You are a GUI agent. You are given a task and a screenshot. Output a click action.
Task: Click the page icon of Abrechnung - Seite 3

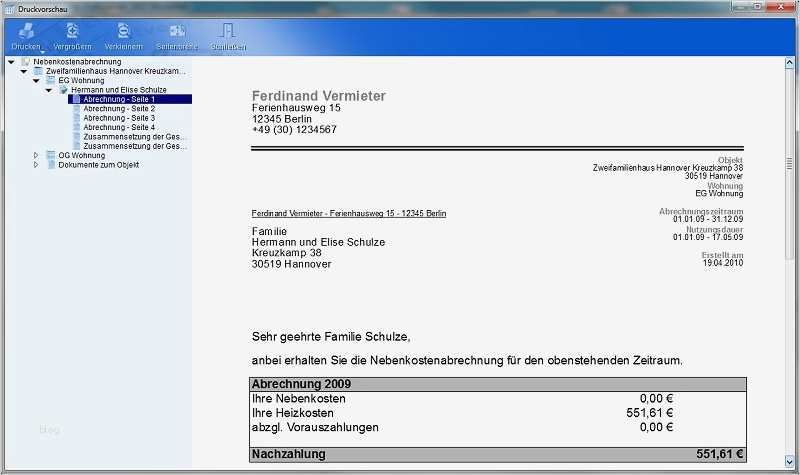pyautogui.click(x=76, y=118)
